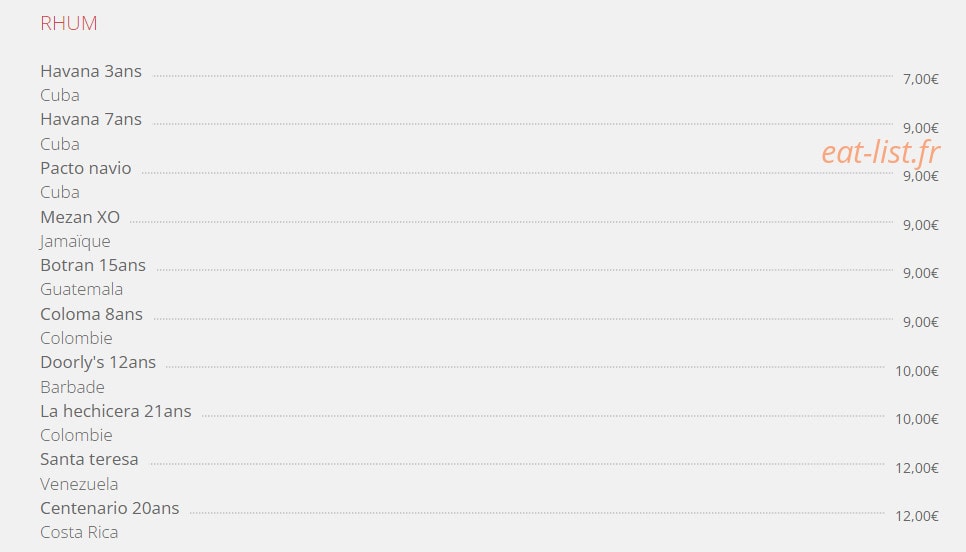Click the Santa teresa entry
The height and width of the screenshot is (552, 966).
89,460
